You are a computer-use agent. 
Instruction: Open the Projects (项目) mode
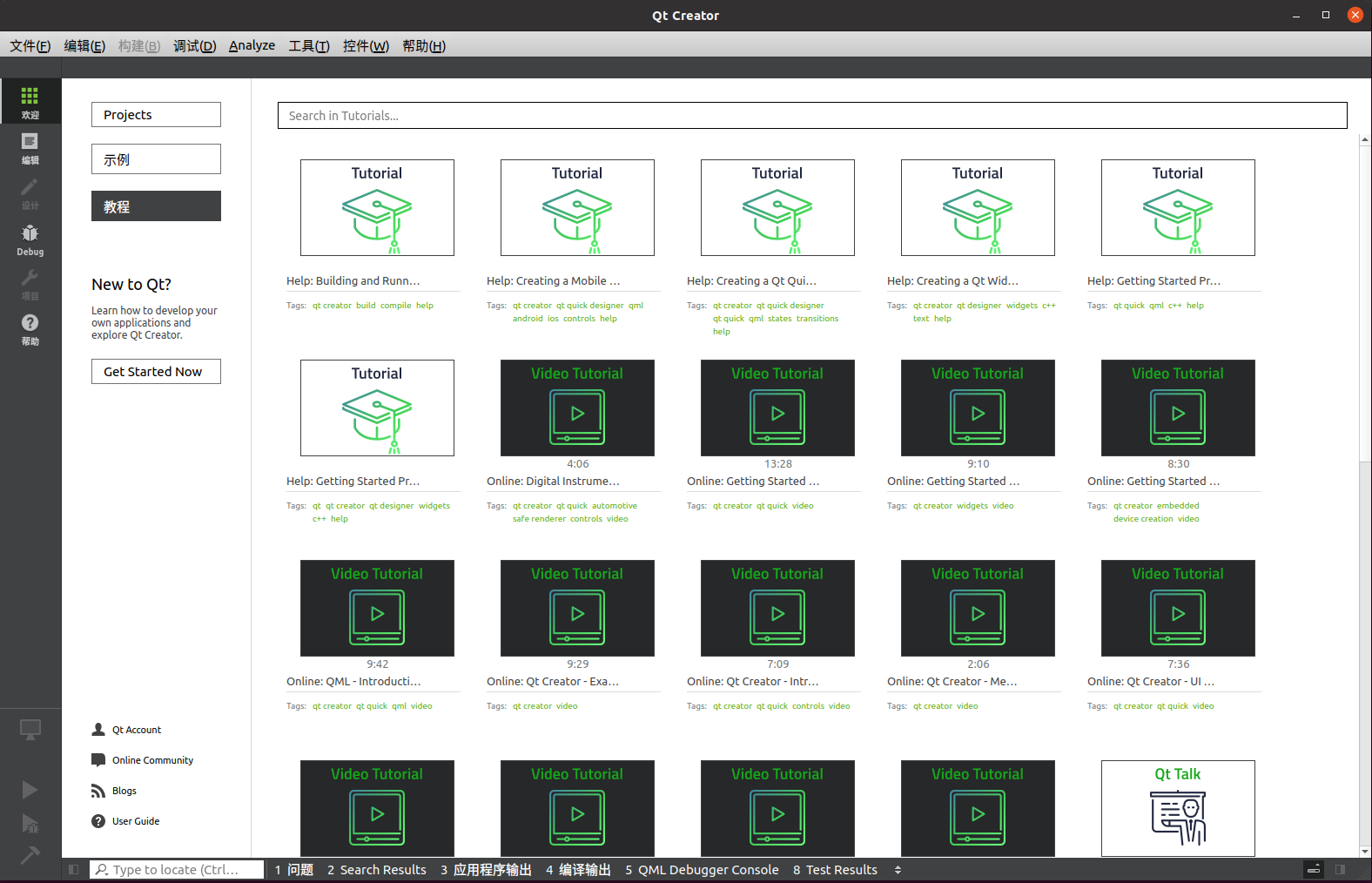pyautogui.click(x=30, y=283)
